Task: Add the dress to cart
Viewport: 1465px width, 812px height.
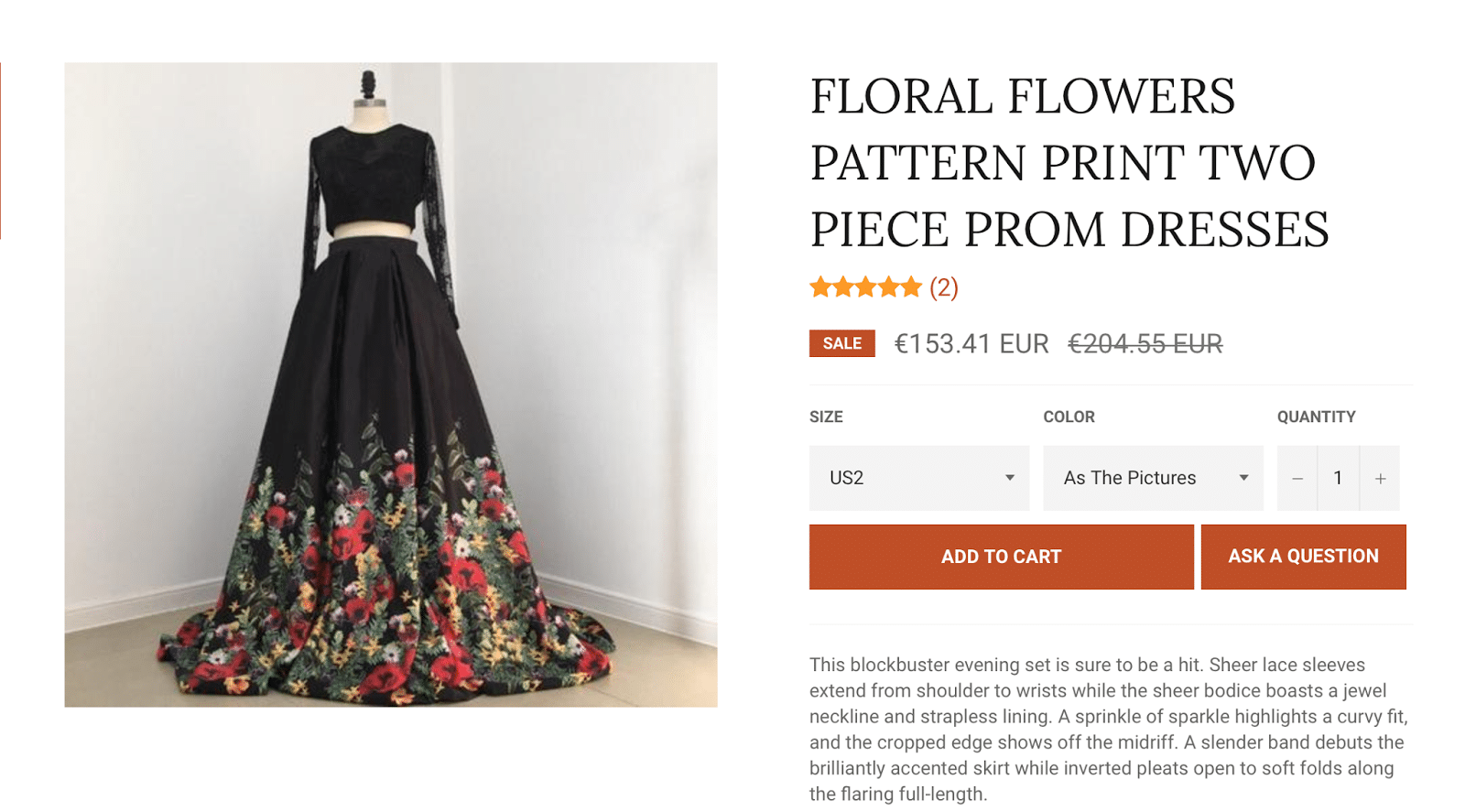Action: 1001,557
